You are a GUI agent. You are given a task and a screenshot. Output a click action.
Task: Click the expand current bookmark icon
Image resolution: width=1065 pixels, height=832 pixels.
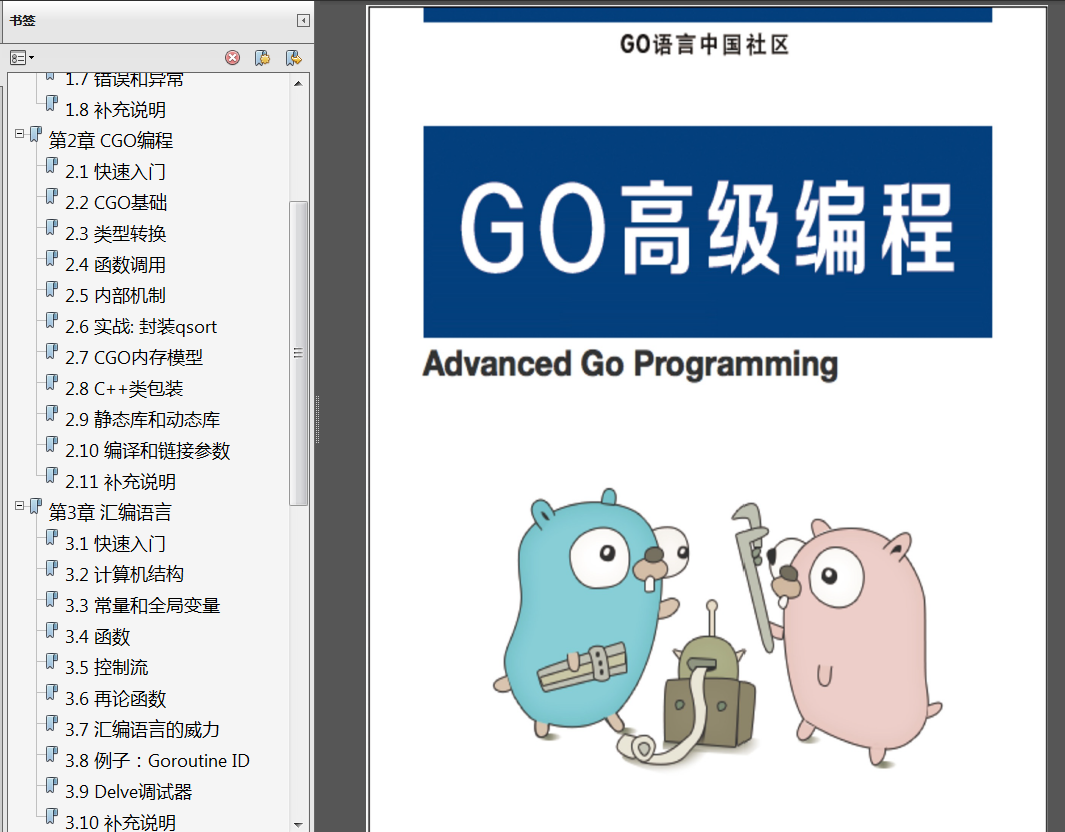click(x=293, y=58)
